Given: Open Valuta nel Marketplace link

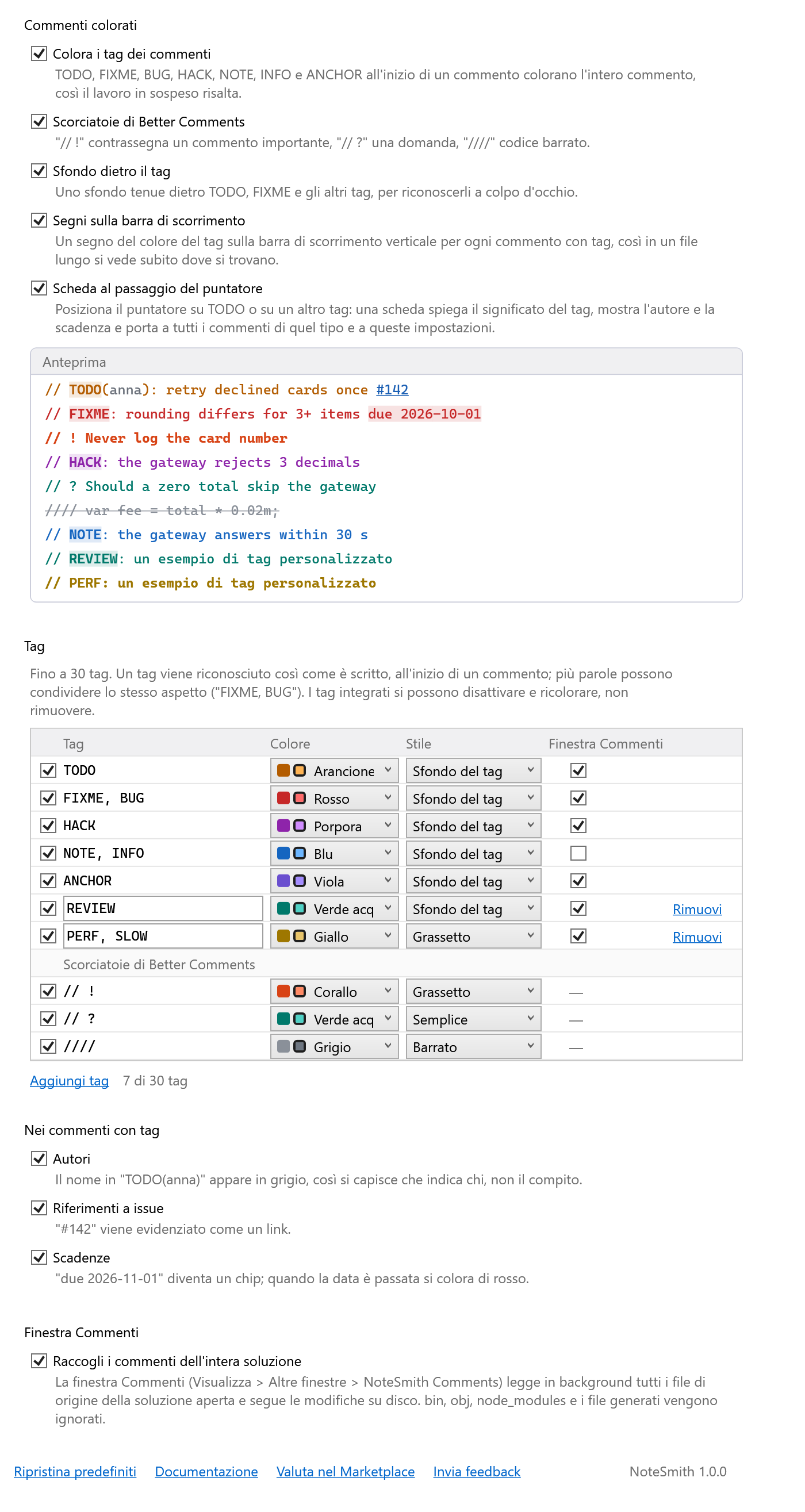Looking at the screenshot, I should pyautogui.click(x=345, y=1471).
